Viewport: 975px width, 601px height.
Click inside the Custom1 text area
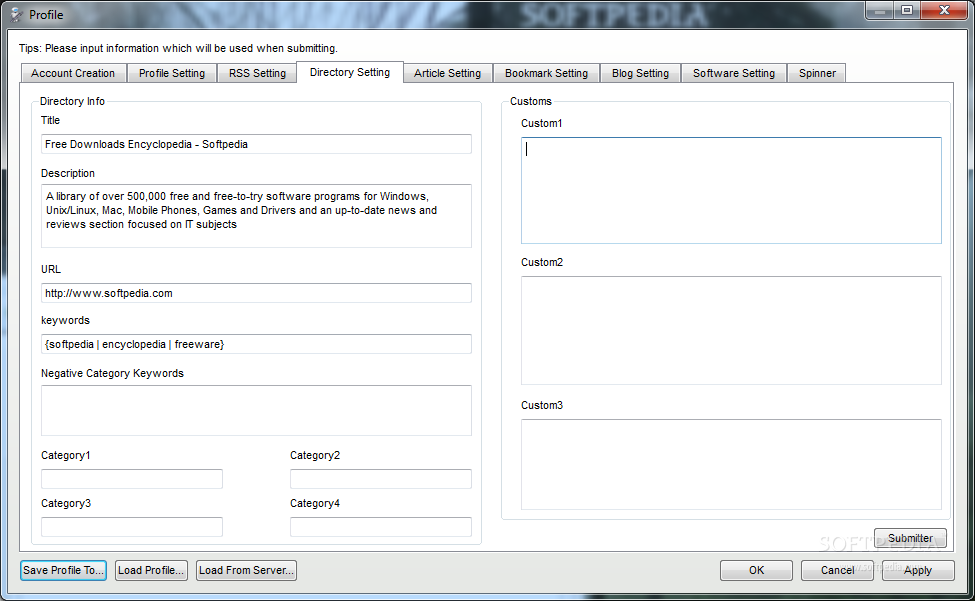731,190
